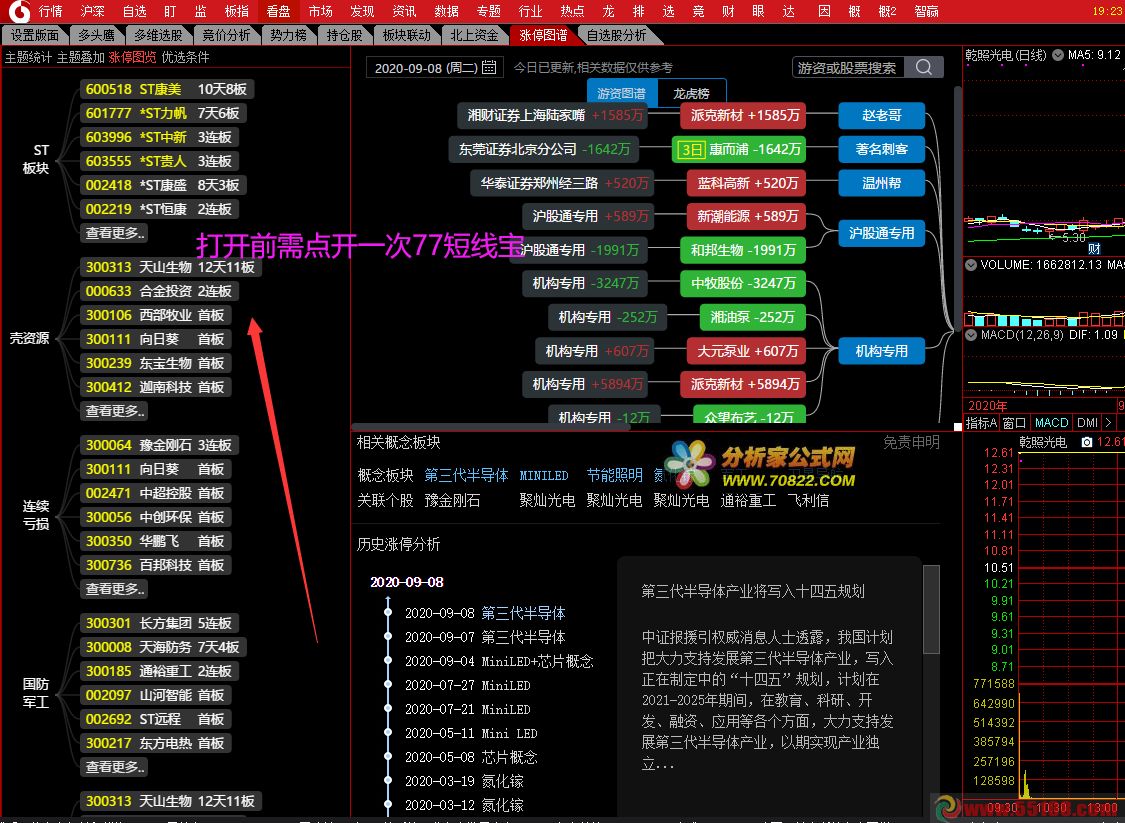Expand 查看更多 under ST板块
1125x823 pixels.
(x=115, y=232)
